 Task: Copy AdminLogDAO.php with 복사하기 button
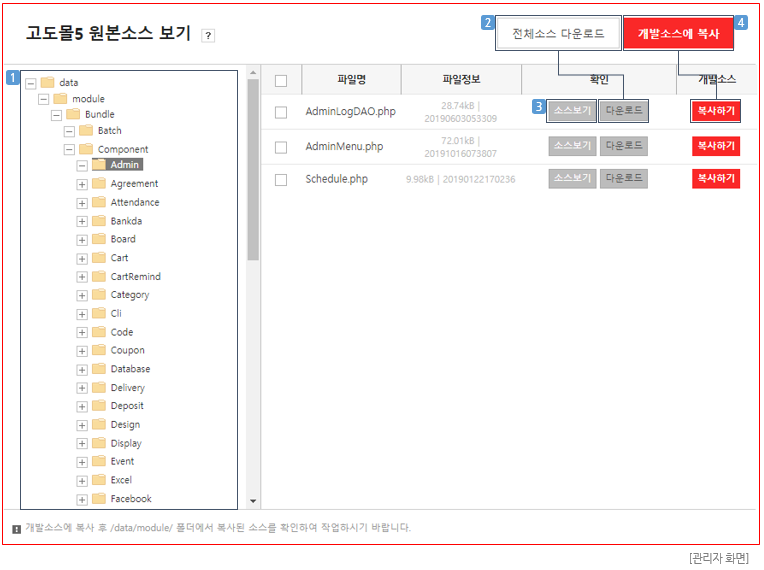[716, 111]
